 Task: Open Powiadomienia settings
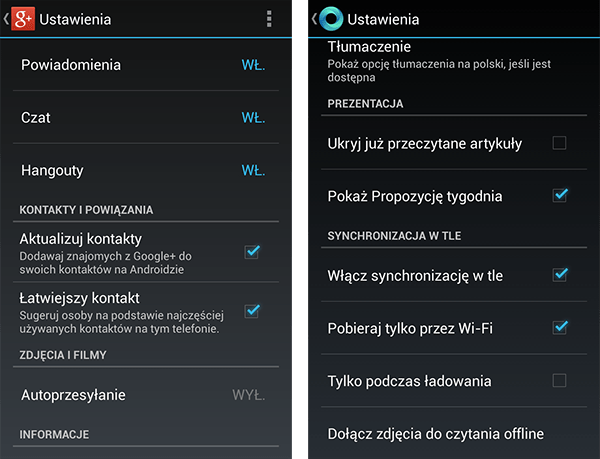point(146,65)
